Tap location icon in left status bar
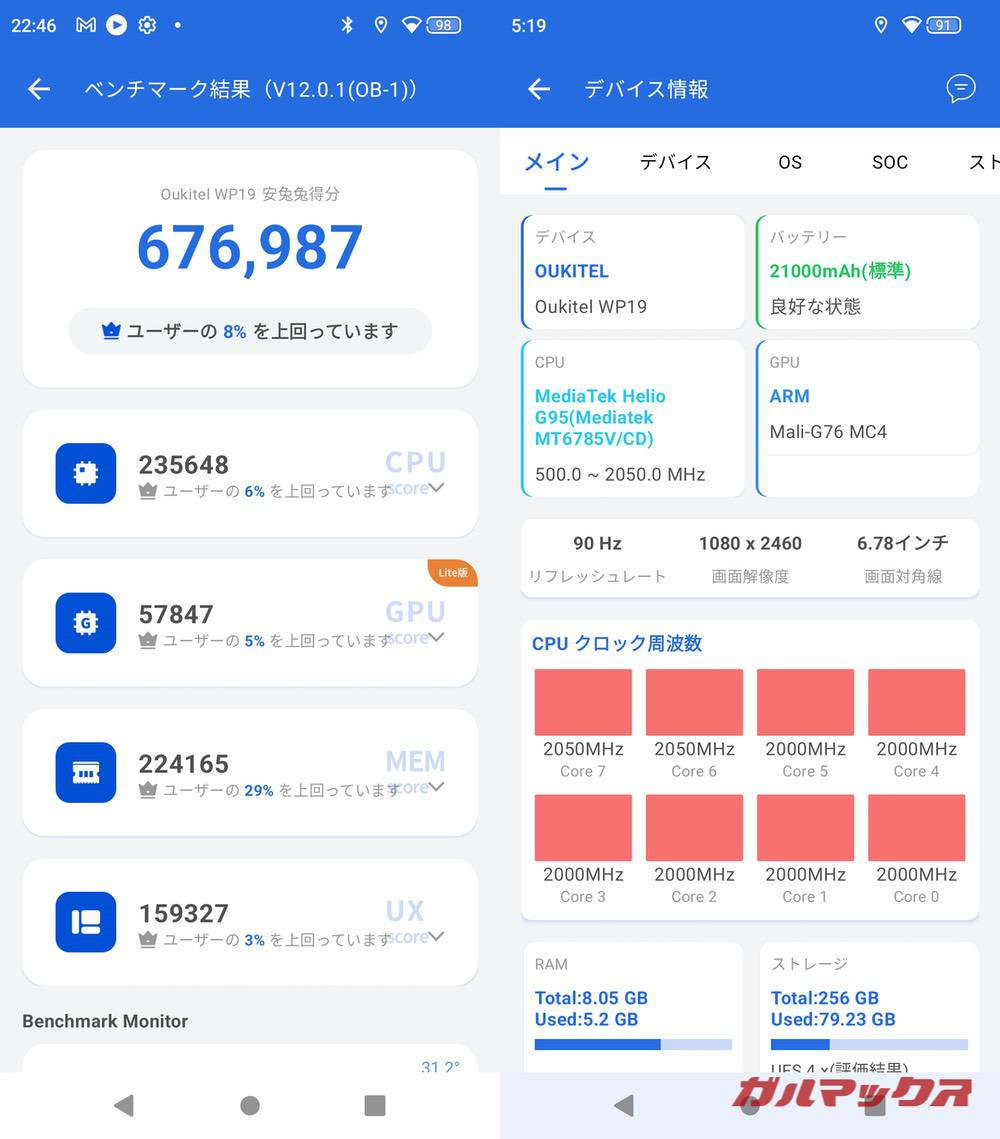The width and height of the screenshot is (1000, 1139). 381,25
